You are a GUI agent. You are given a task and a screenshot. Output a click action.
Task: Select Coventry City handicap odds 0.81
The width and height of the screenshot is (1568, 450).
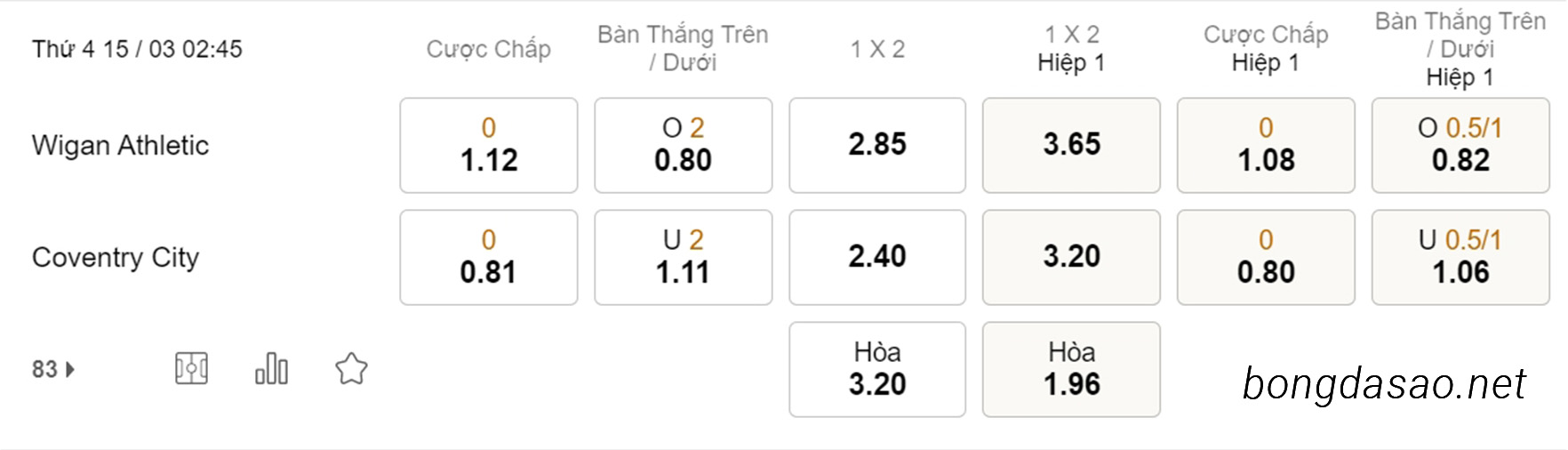click(489, 257)
